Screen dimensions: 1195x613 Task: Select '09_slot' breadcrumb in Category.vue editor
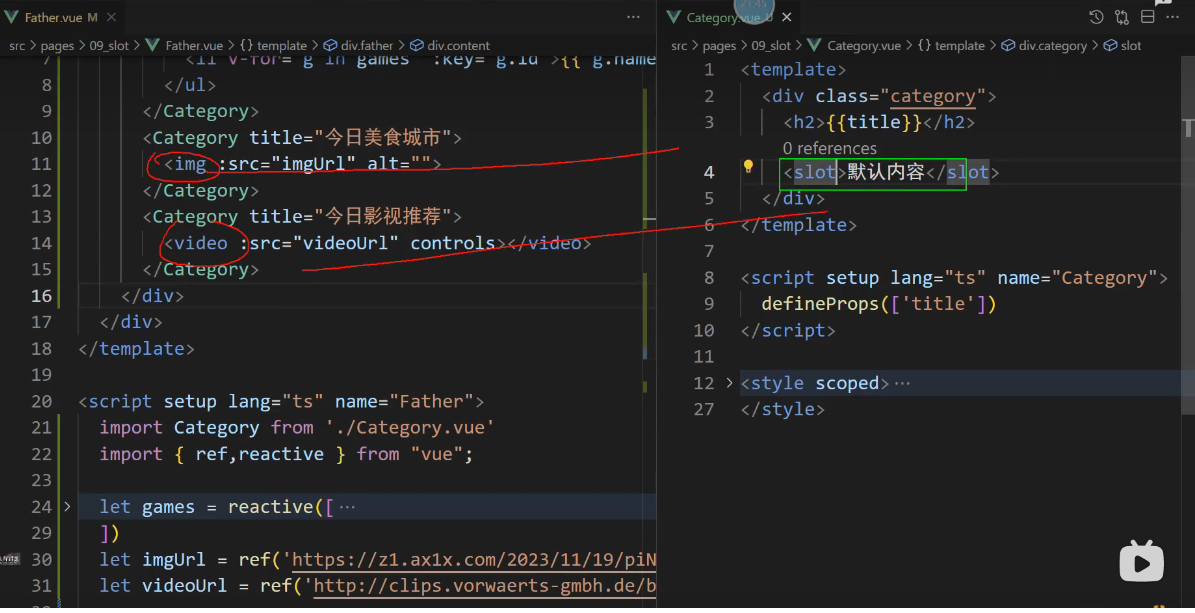[x=771, y=46]
